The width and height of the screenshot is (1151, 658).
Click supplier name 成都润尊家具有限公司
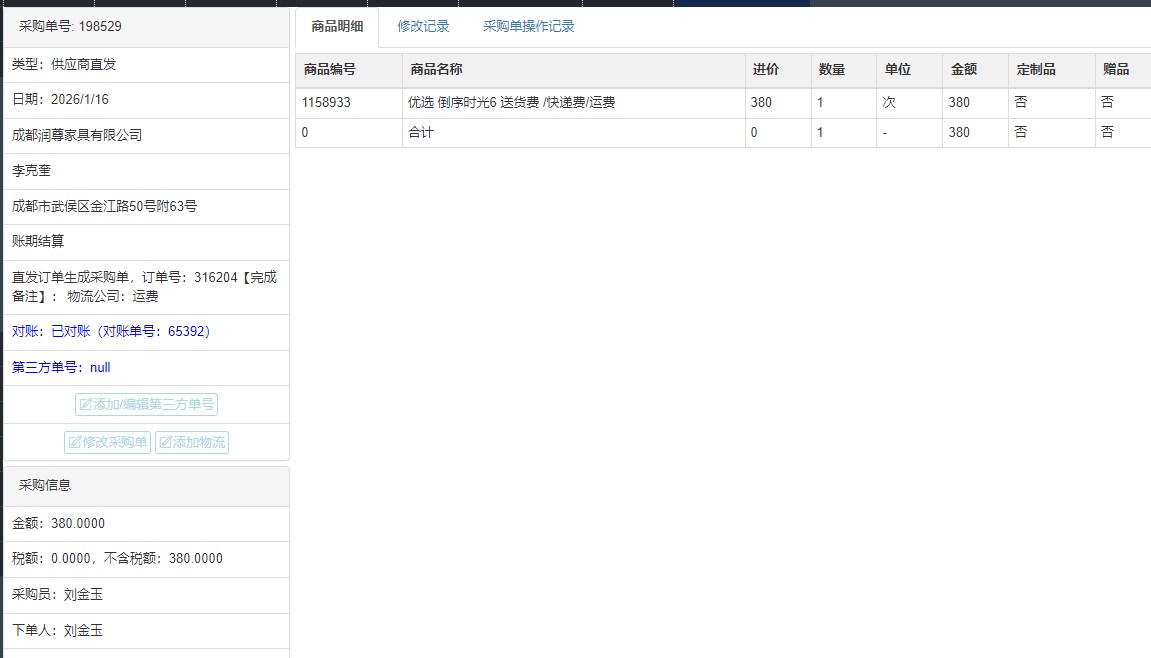[77, 135]
